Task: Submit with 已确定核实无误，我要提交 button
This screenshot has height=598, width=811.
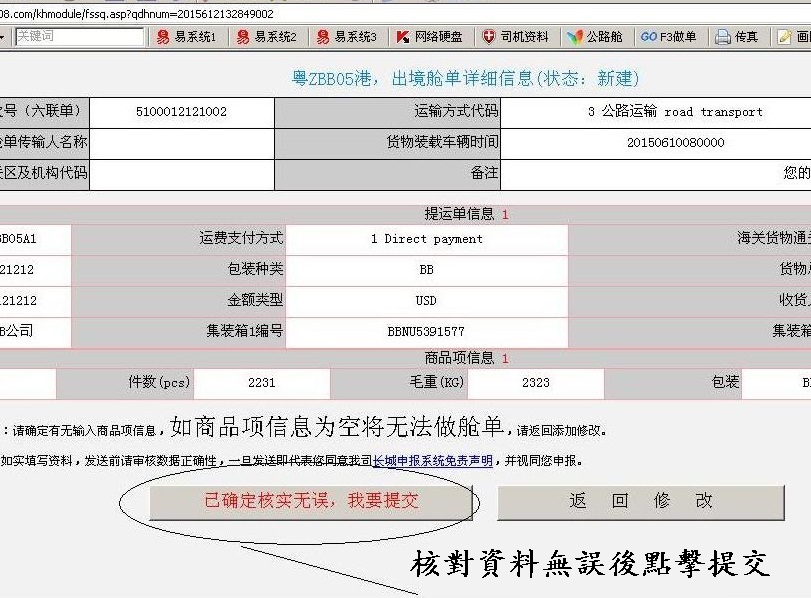Action: click(x=311, y=501)
